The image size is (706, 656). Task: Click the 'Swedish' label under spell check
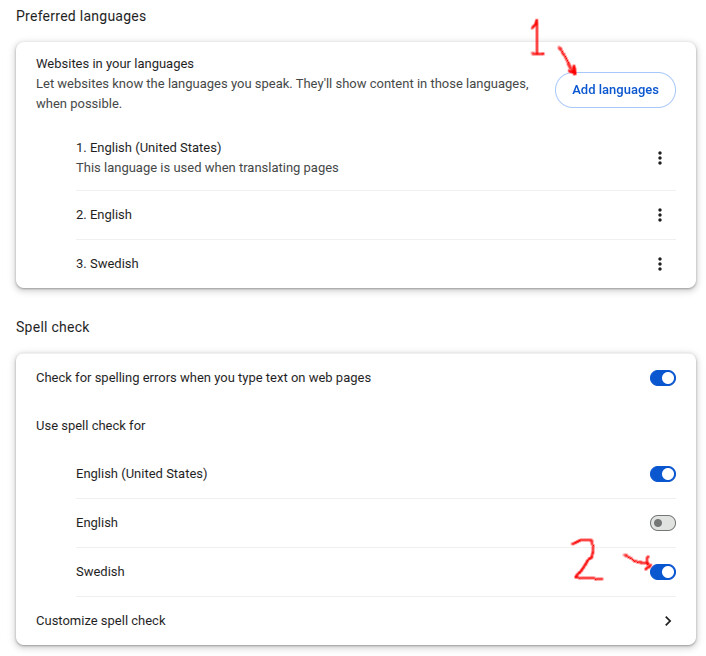[x=100, y=572]
